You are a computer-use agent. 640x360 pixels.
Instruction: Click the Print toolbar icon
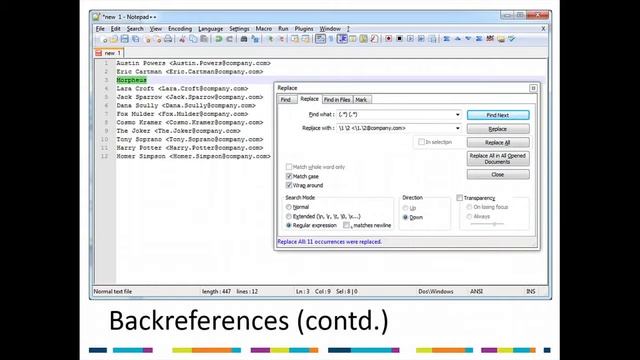(168, 39)
